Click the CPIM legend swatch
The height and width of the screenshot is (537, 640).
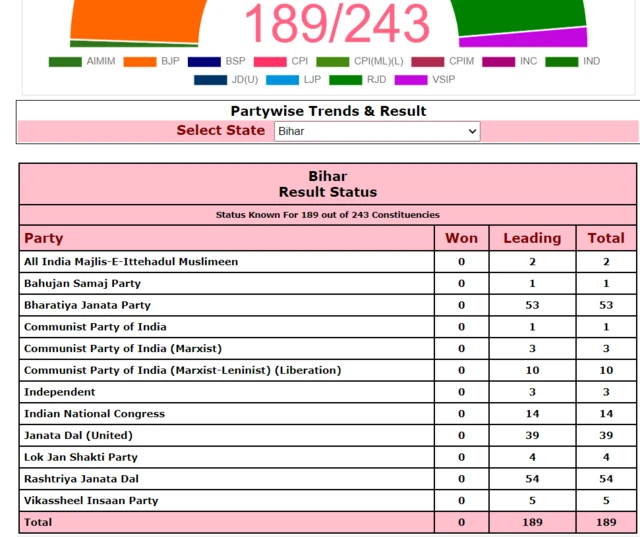tap(428, 62)
